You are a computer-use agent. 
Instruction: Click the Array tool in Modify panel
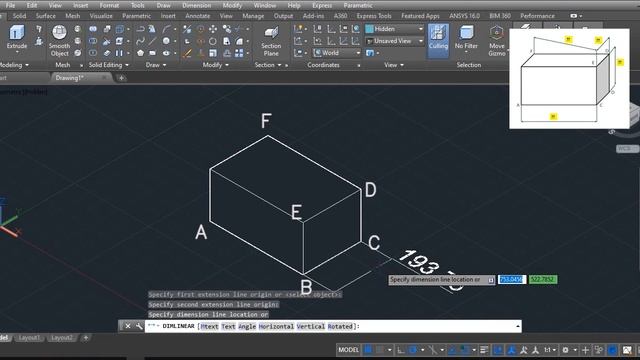point(239,53)
